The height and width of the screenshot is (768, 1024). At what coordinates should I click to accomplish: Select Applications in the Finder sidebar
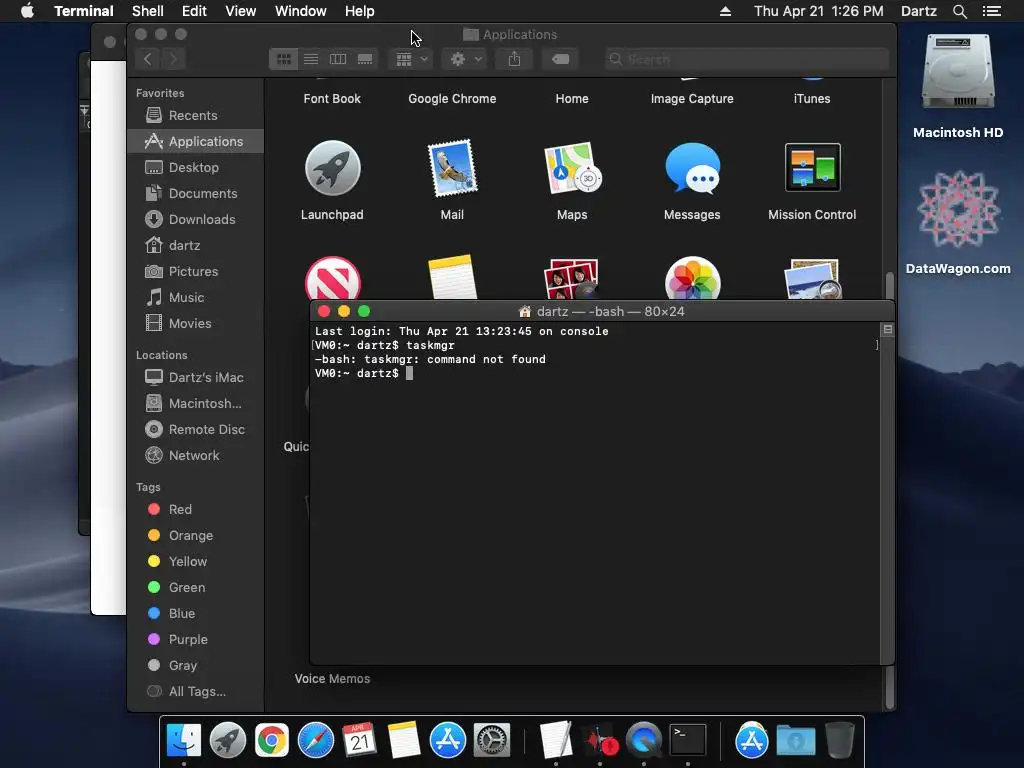coord(195,141)
